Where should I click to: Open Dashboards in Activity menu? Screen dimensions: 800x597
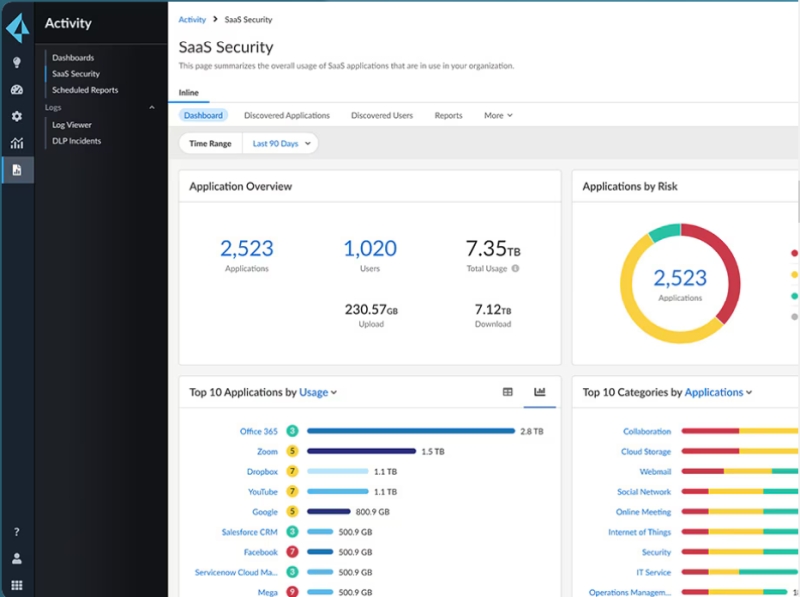pos(73,58)
